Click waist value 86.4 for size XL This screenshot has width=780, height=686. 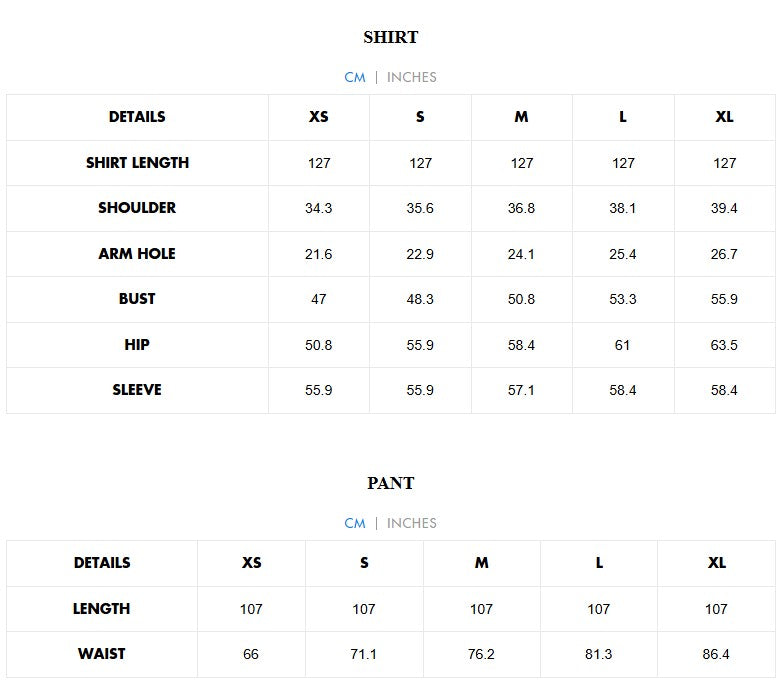point(716,655)
